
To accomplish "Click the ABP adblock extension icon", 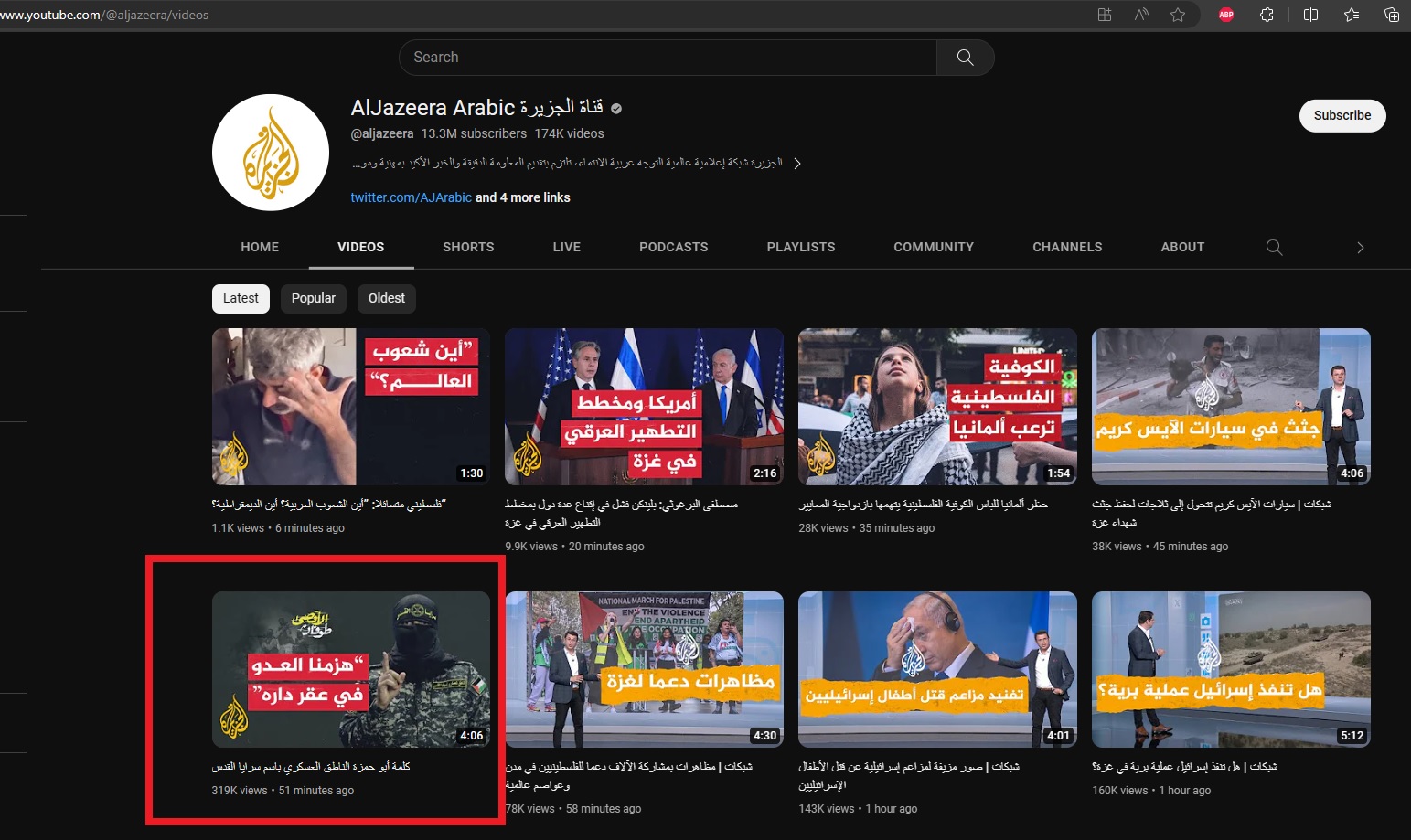I will [1226, 15].
